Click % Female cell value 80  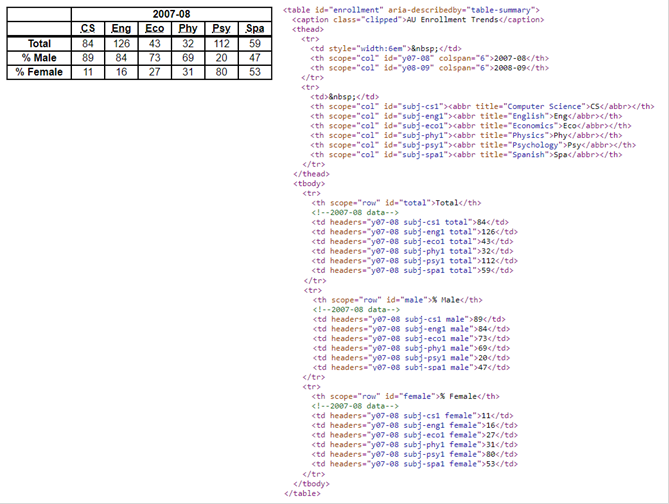pos(221,72)
